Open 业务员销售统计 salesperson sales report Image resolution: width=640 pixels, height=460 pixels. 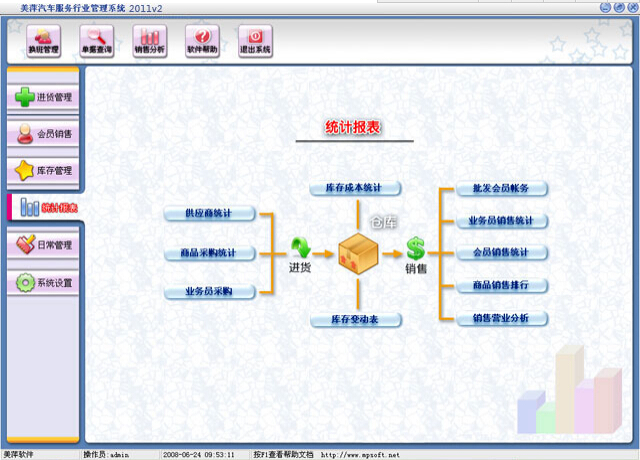point(501,221)
